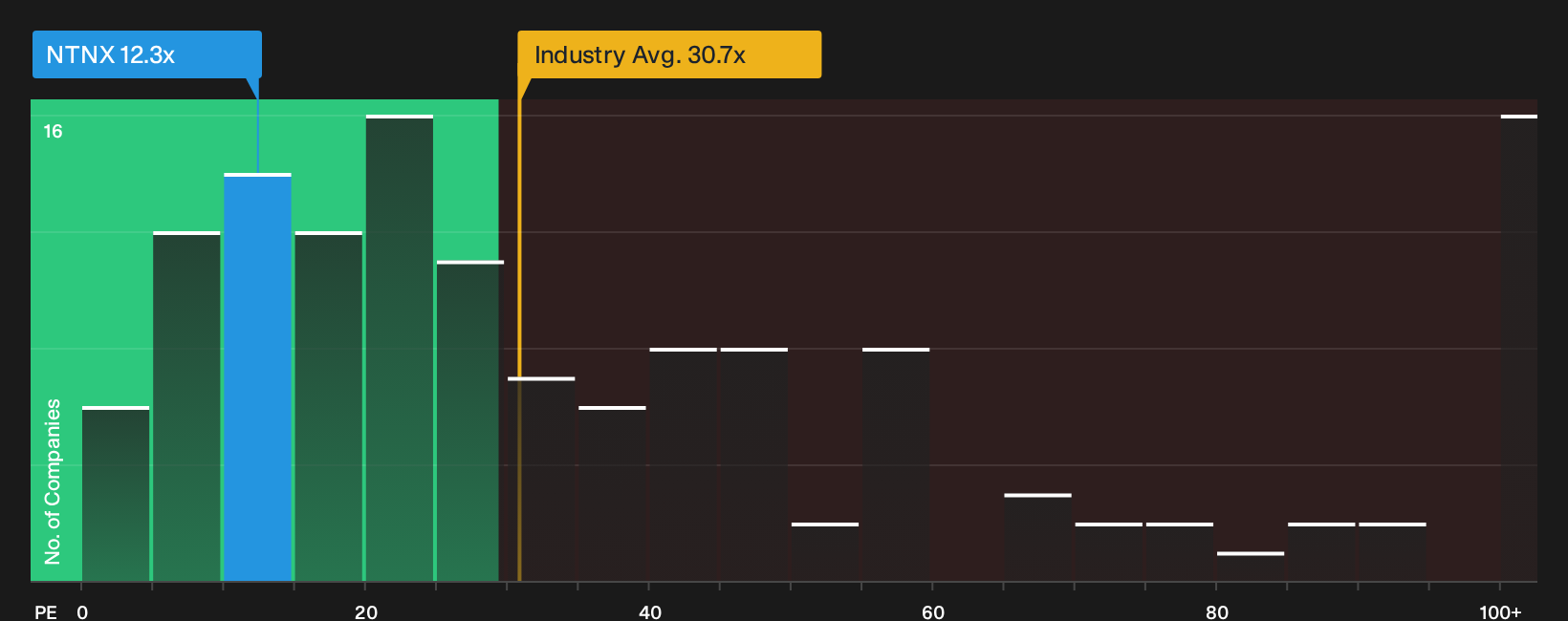
Task: Select the shortest bar at PE 80 to 85
Action: (x=1251, y=567)
